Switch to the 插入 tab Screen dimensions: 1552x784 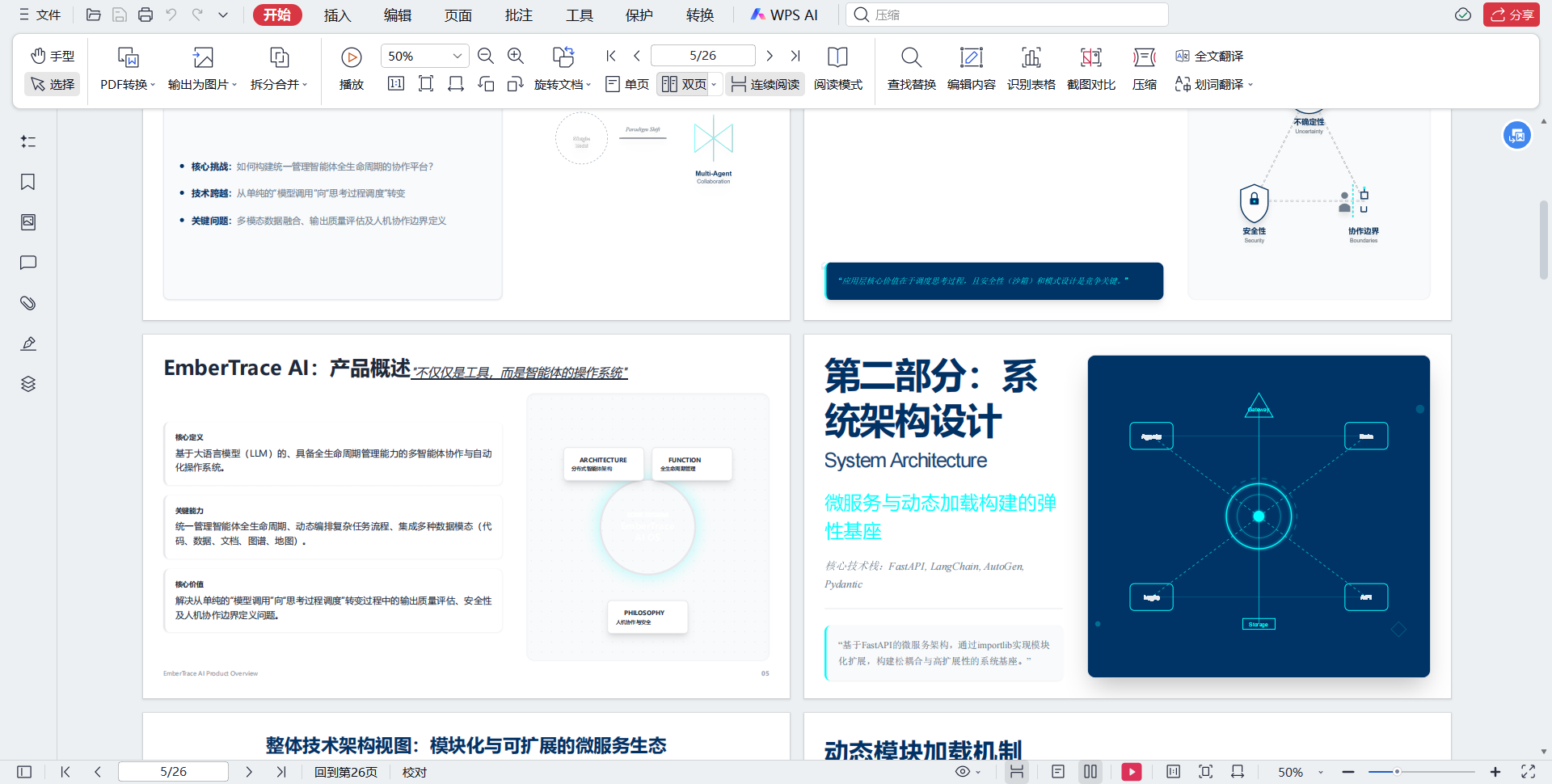tap(337, 15)
